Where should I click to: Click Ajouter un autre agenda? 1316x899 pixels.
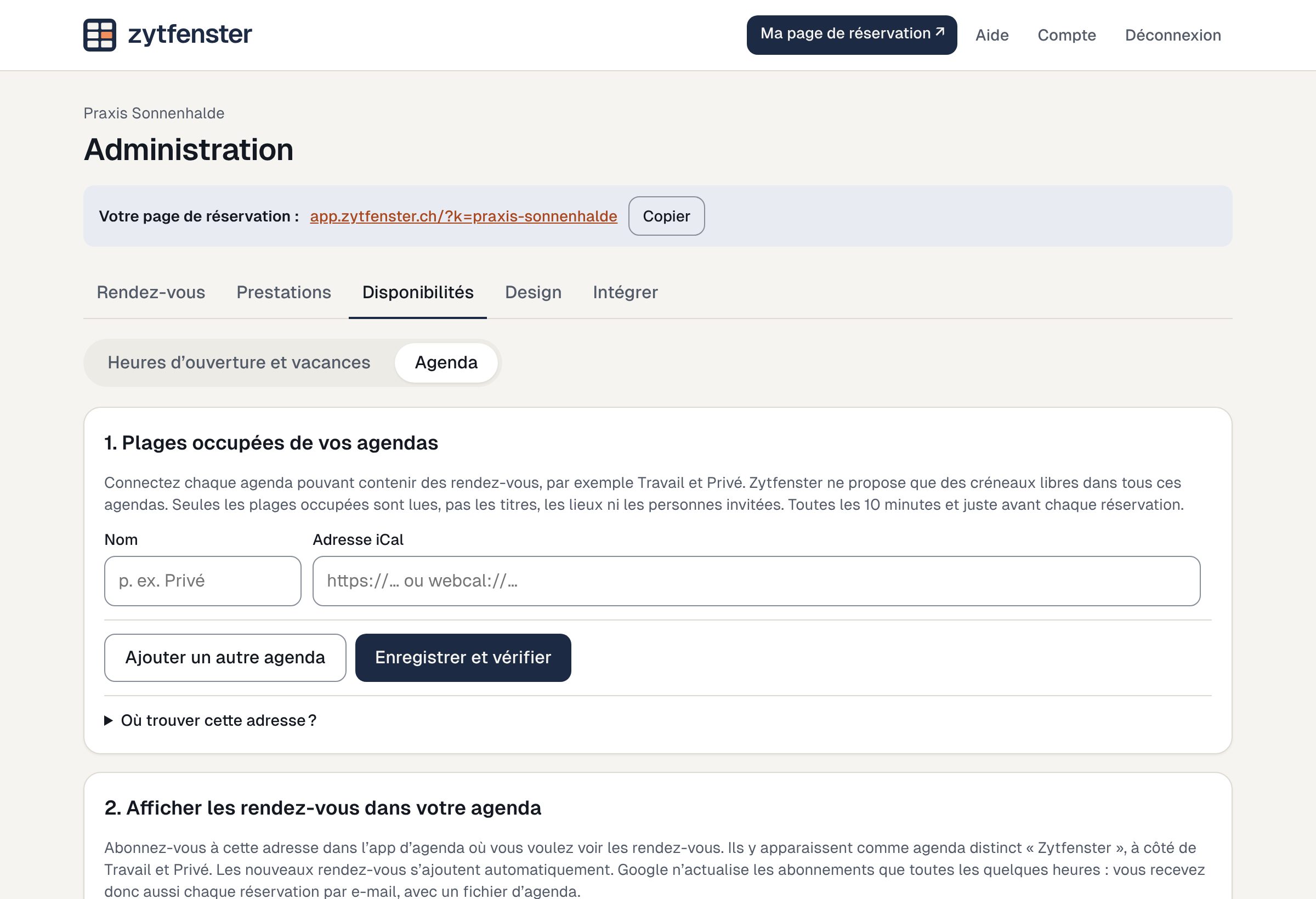[x=225, y=658]
